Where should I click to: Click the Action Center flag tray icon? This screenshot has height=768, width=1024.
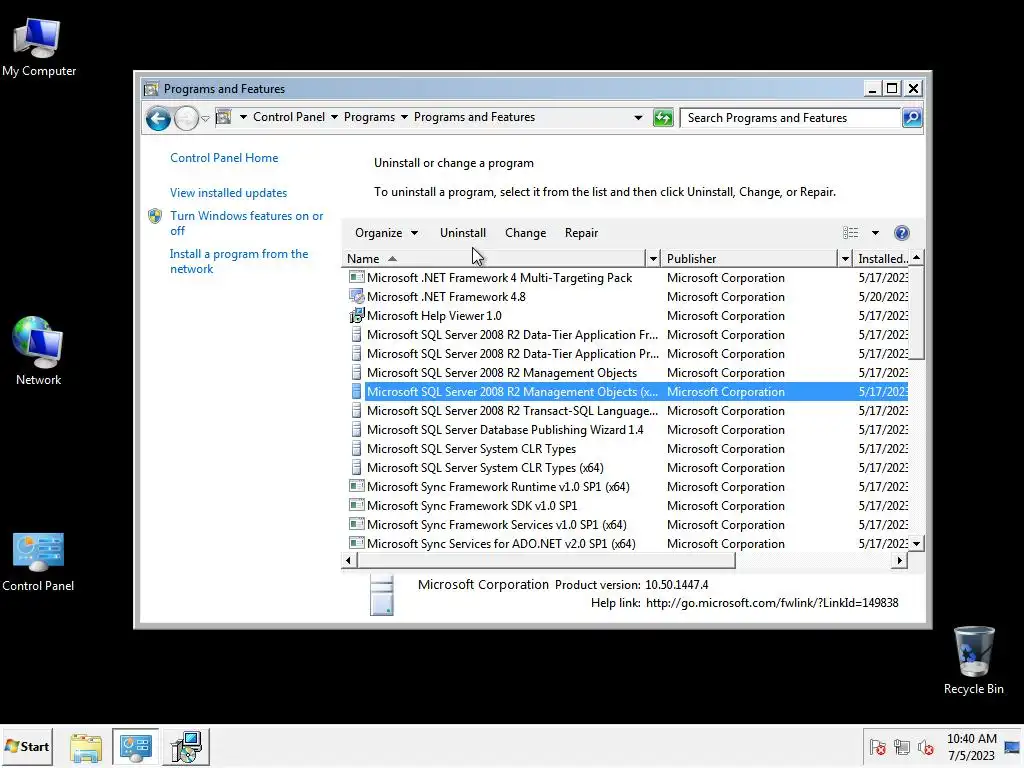click(877, 747)
